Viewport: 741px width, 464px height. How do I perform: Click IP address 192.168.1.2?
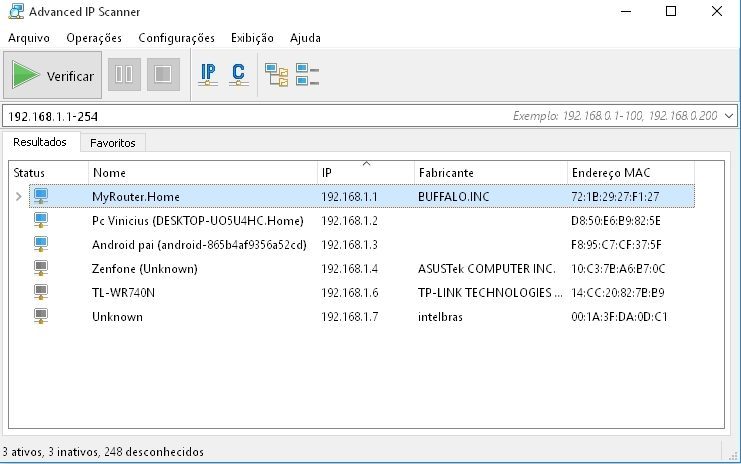pyautogui.click(x=349, y=221)
